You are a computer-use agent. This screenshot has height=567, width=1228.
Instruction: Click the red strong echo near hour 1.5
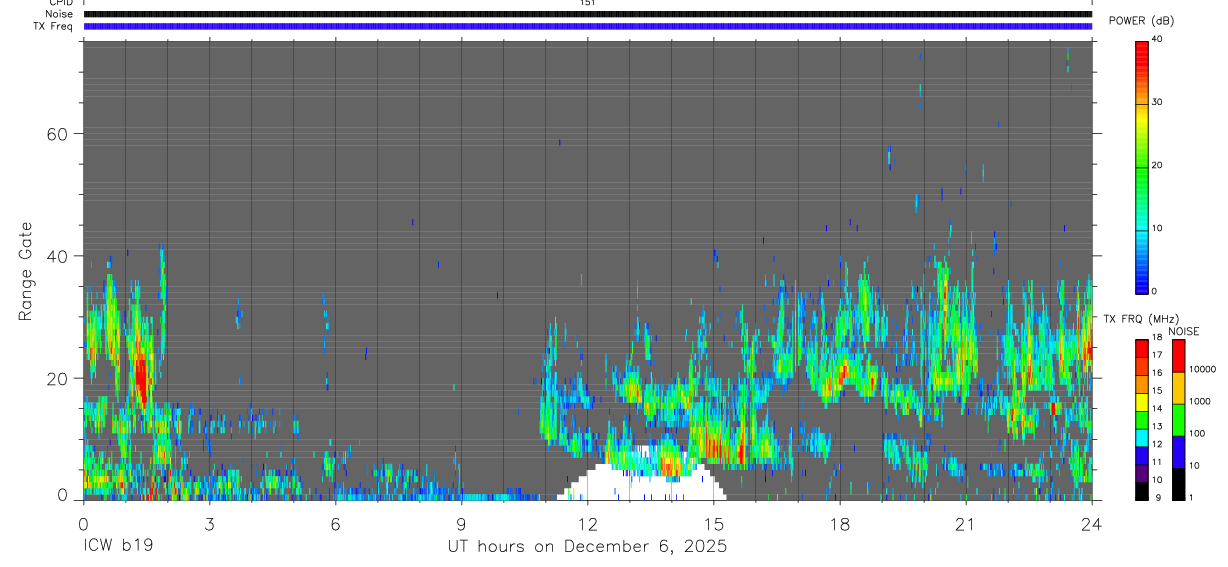coord(141,380)
